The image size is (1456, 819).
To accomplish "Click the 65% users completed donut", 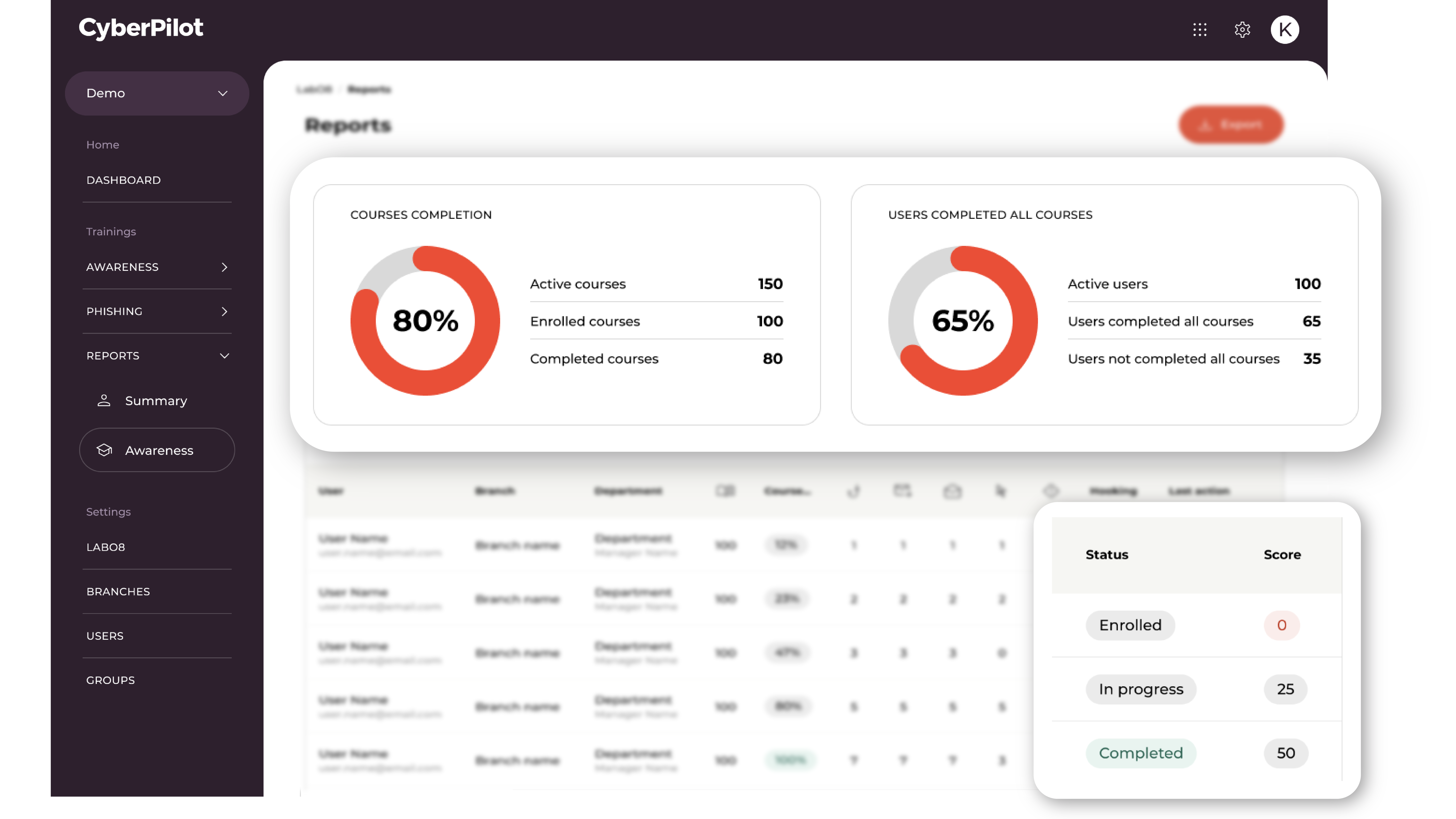I will click(963, 321).
